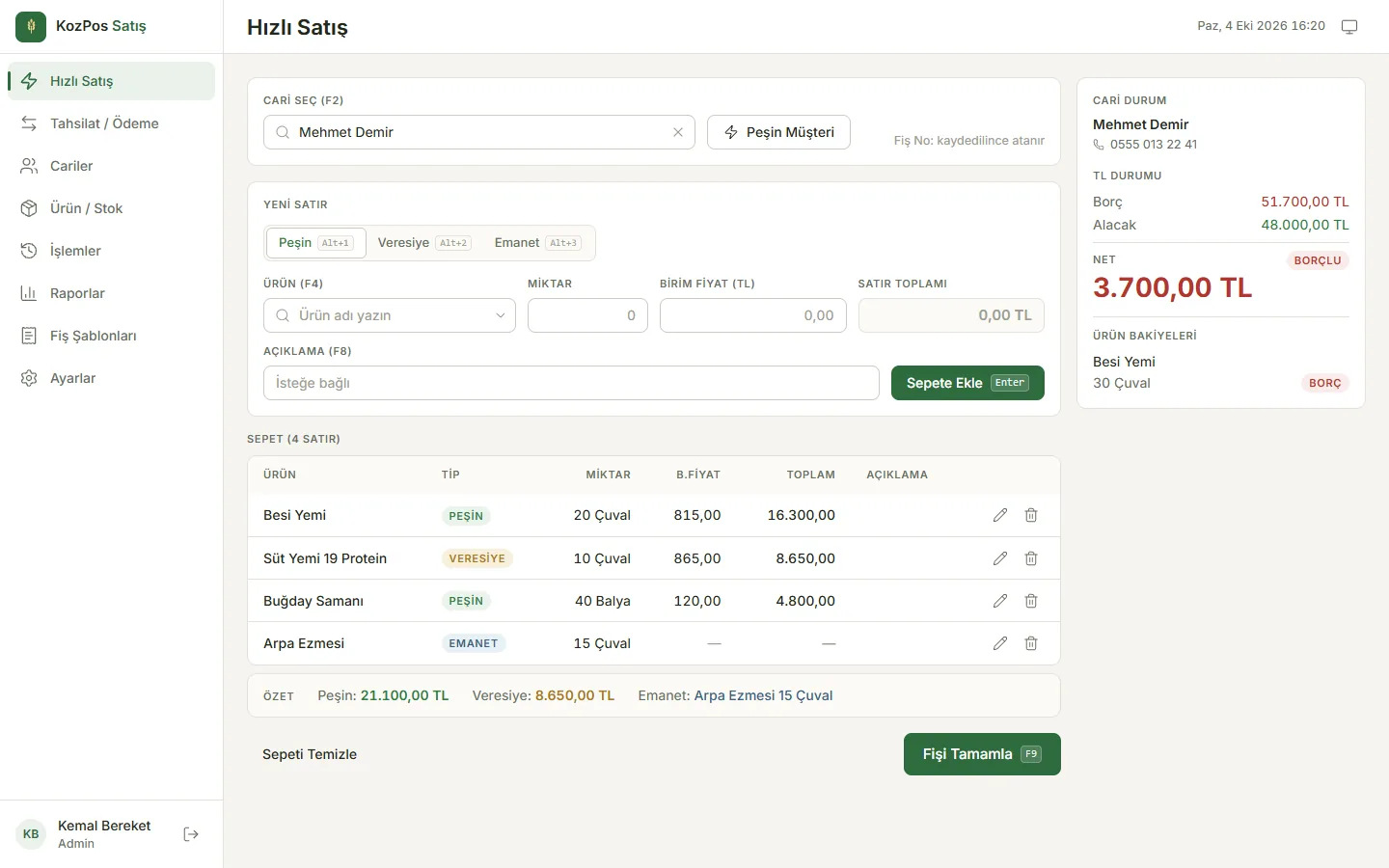Click Sepete Ekle button

pos(967,383)
